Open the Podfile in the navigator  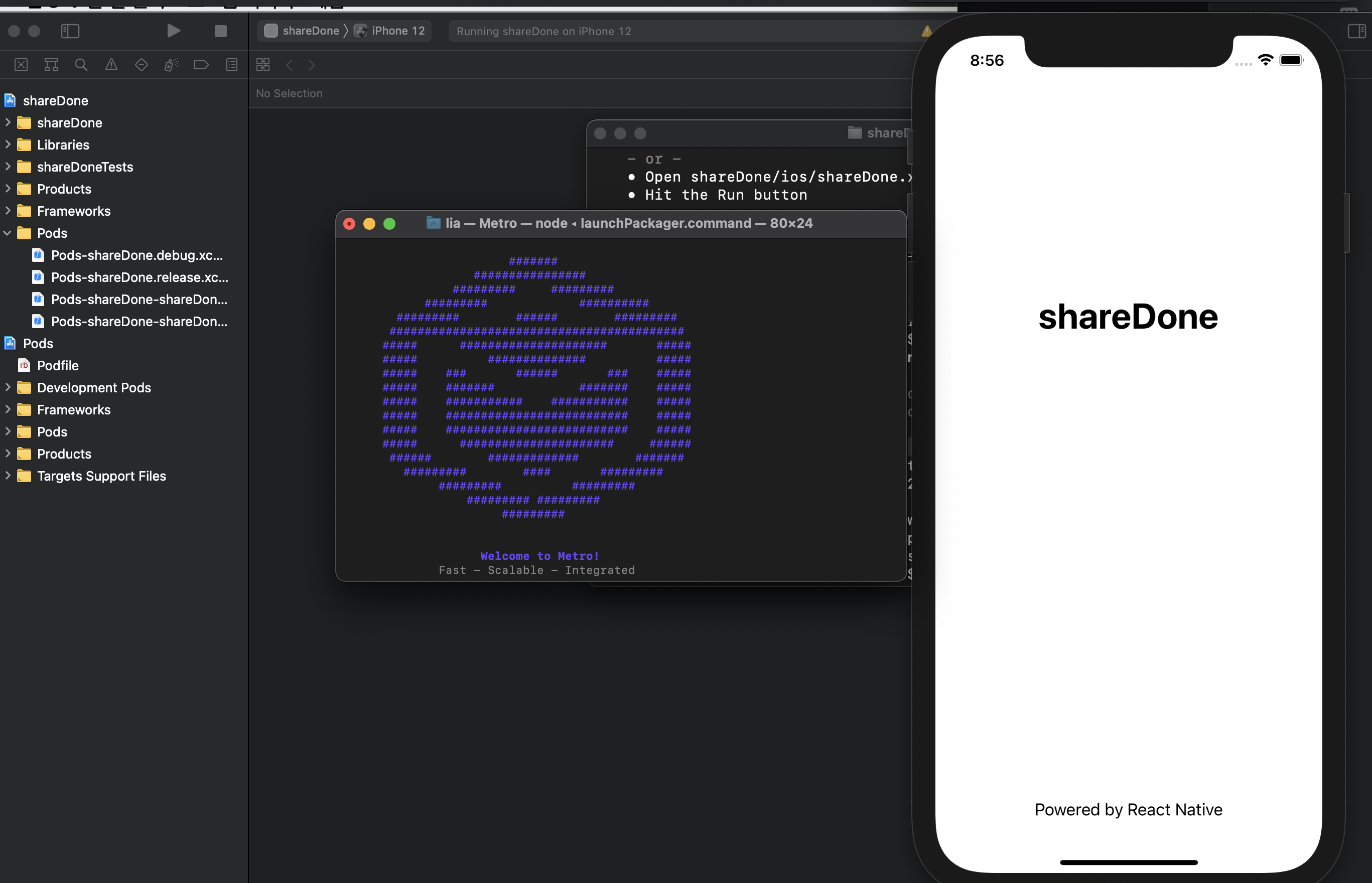click(57, 365)
